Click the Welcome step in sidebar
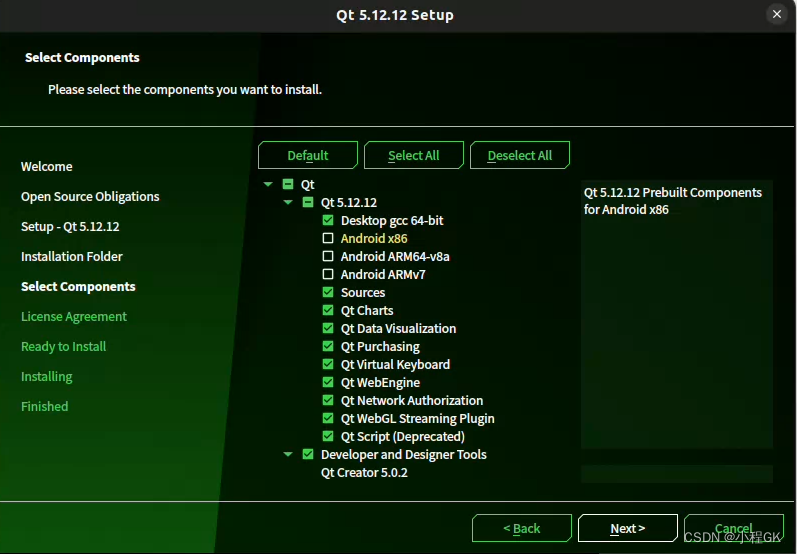The image size is (797, 554). pyautogui.click(x=47, y=166)
